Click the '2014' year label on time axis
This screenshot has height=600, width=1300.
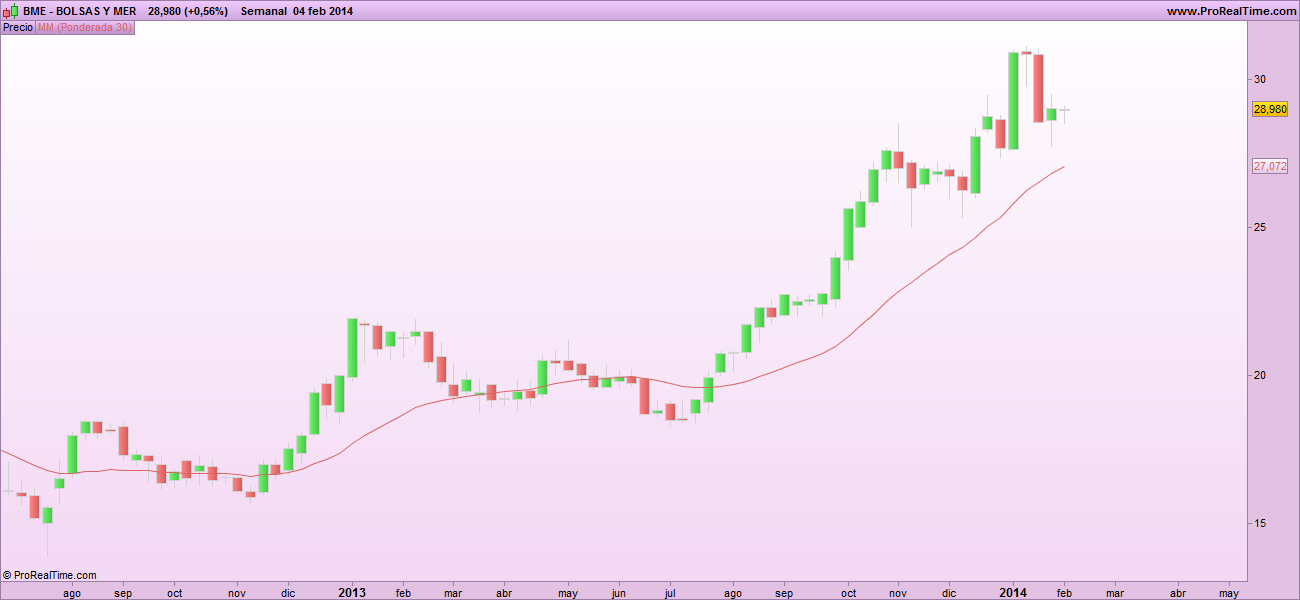[x=1013, y=592]
